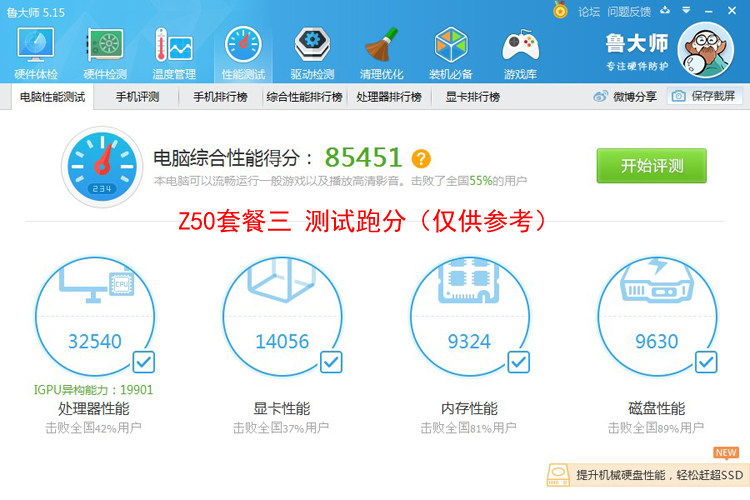Click 内存性能 label
The width and height of the screenshot is (750, 500).
pos(469,409)
